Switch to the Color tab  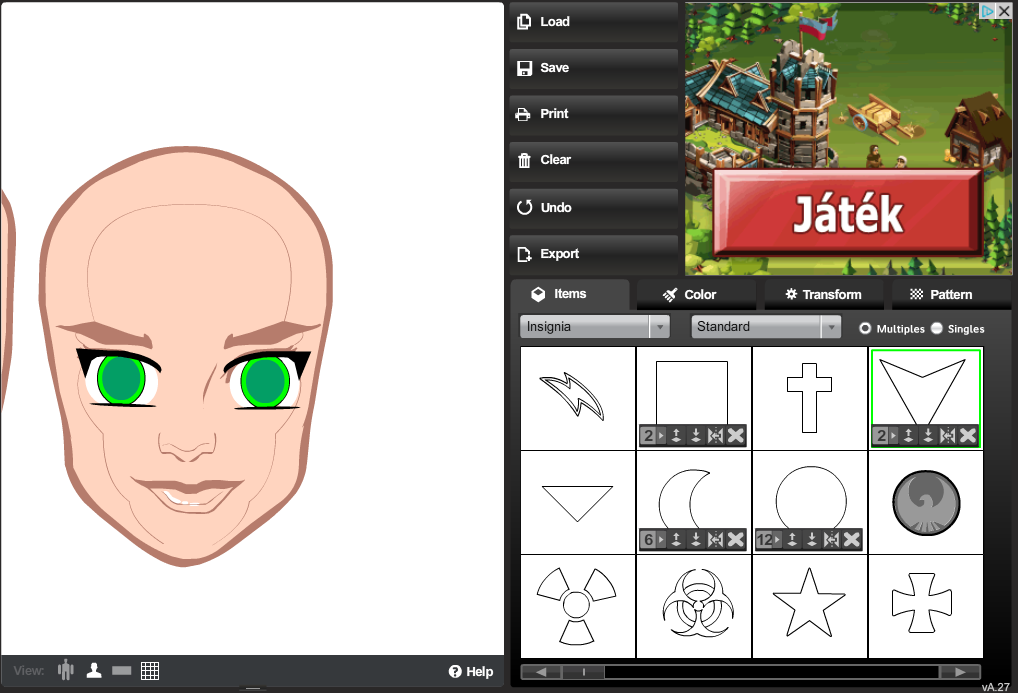click(690, 294)
